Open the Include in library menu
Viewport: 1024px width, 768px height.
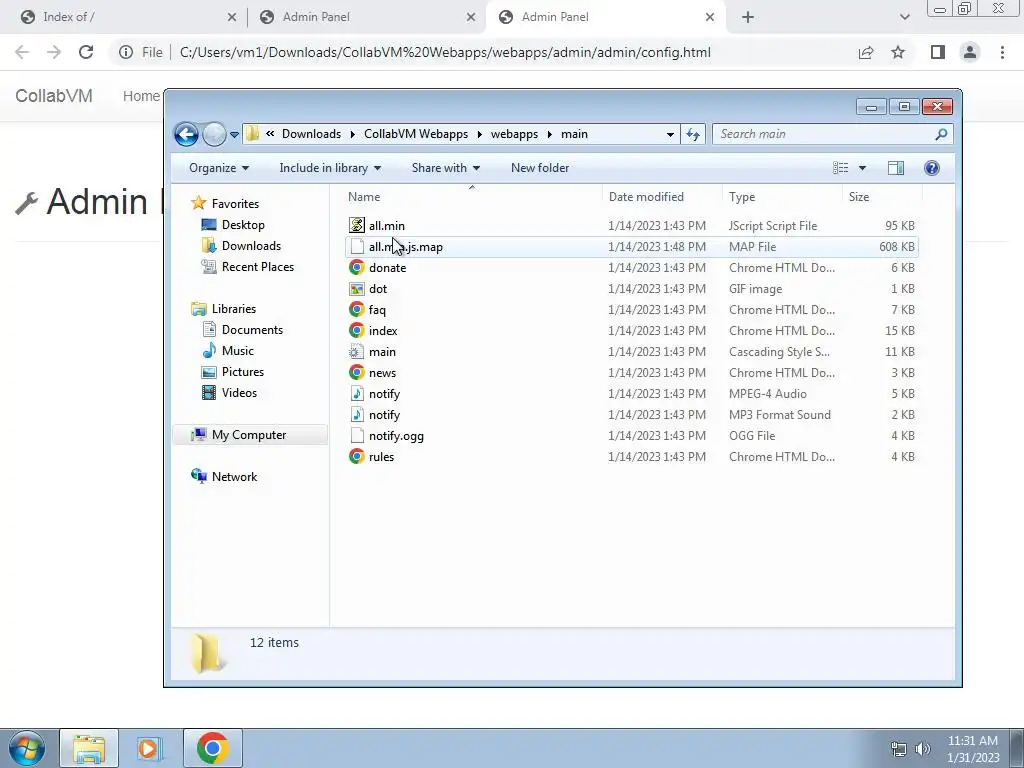[330, 168]
